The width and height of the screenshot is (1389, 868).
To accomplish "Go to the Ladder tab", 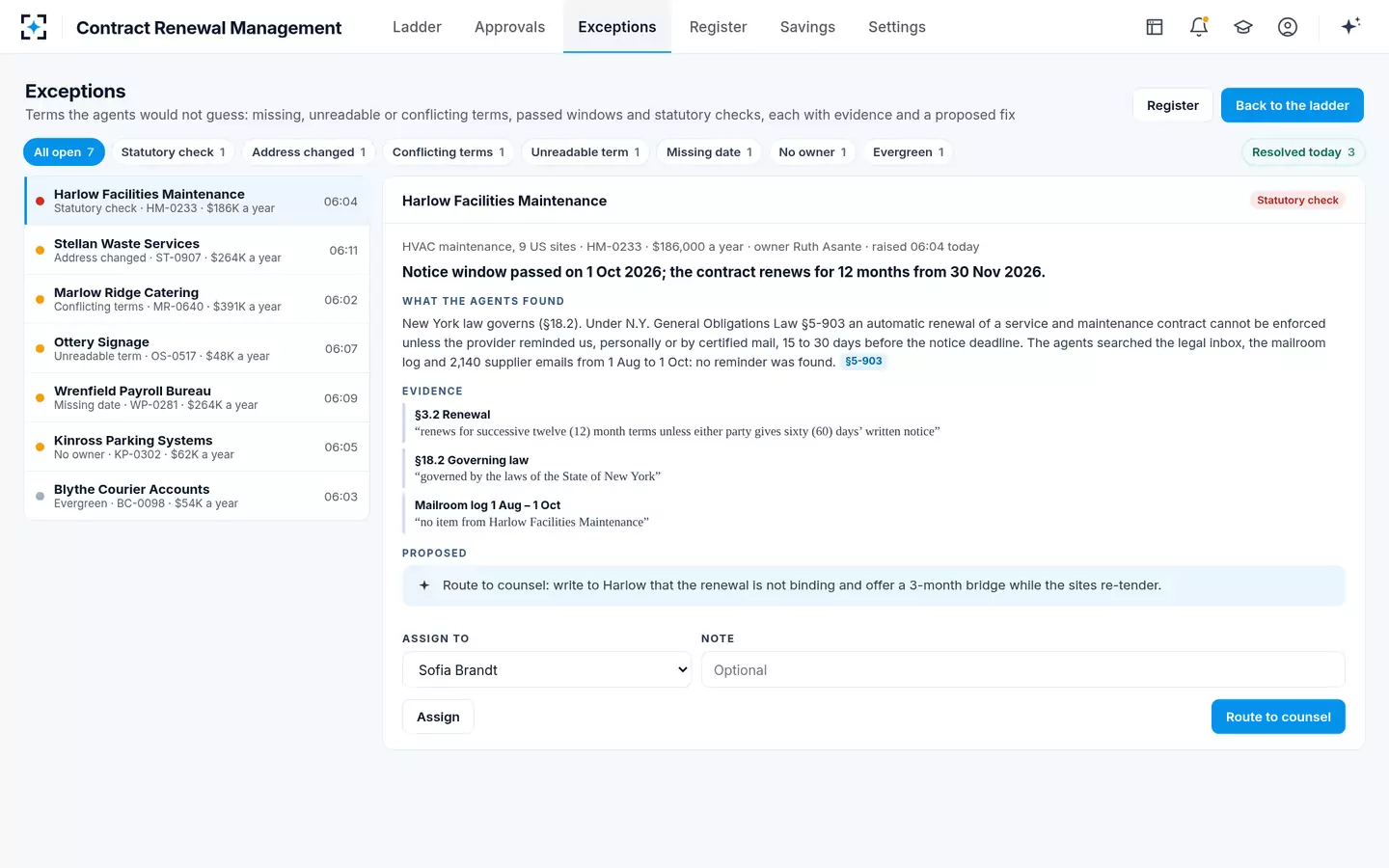I will tap(417, 27).
